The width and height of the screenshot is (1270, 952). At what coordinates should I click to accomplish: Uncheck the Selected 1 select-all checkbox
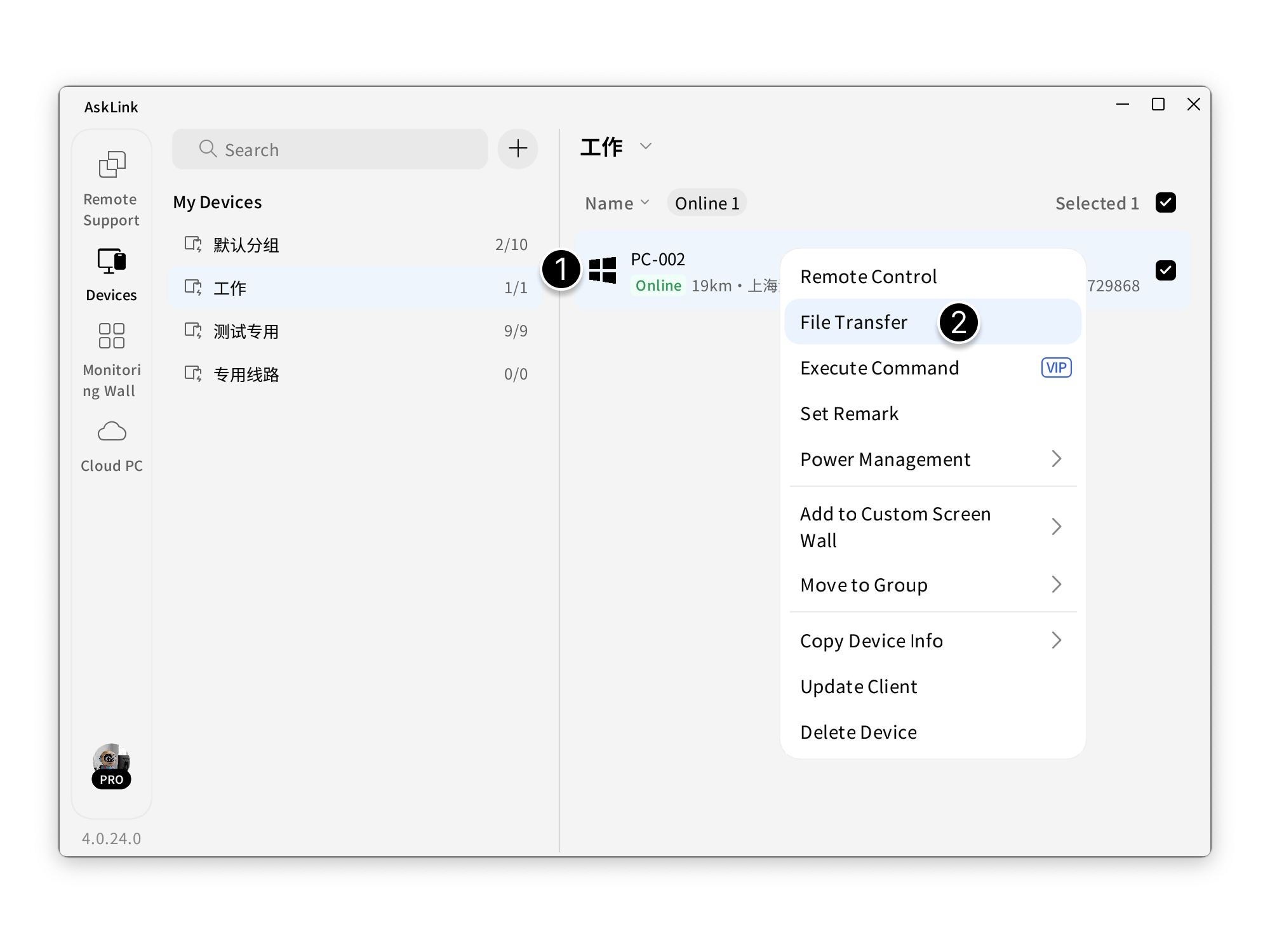(1165, 202)
